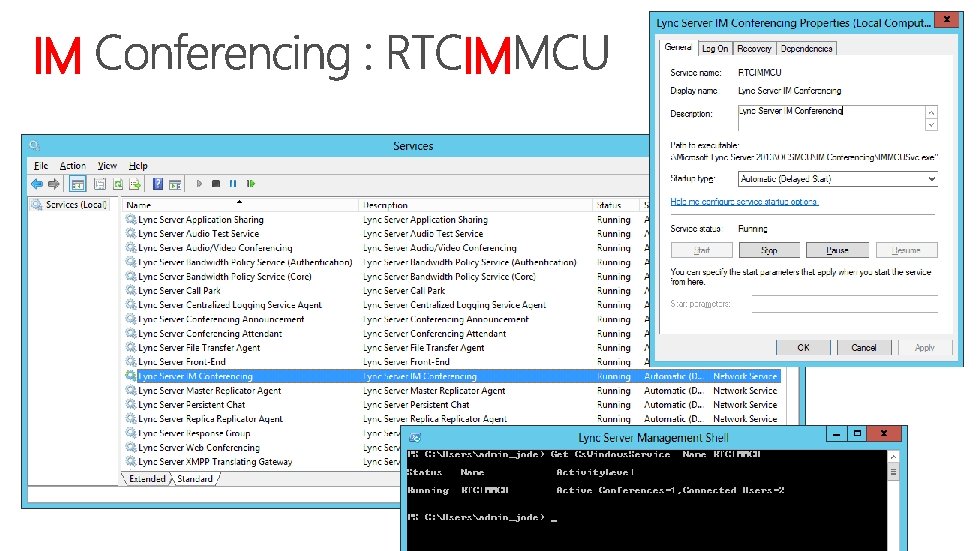Switch to the Extended view tab
Screen dimensions: 979x551
[x=147, y=479]
